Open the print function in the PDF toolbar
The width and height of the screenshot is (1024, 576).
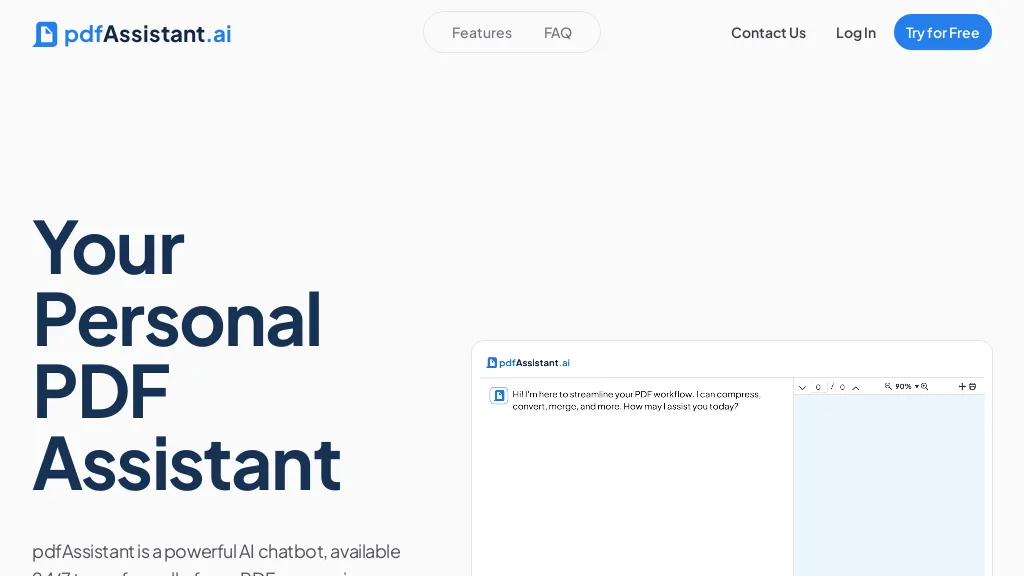click(x=972, y=387)
